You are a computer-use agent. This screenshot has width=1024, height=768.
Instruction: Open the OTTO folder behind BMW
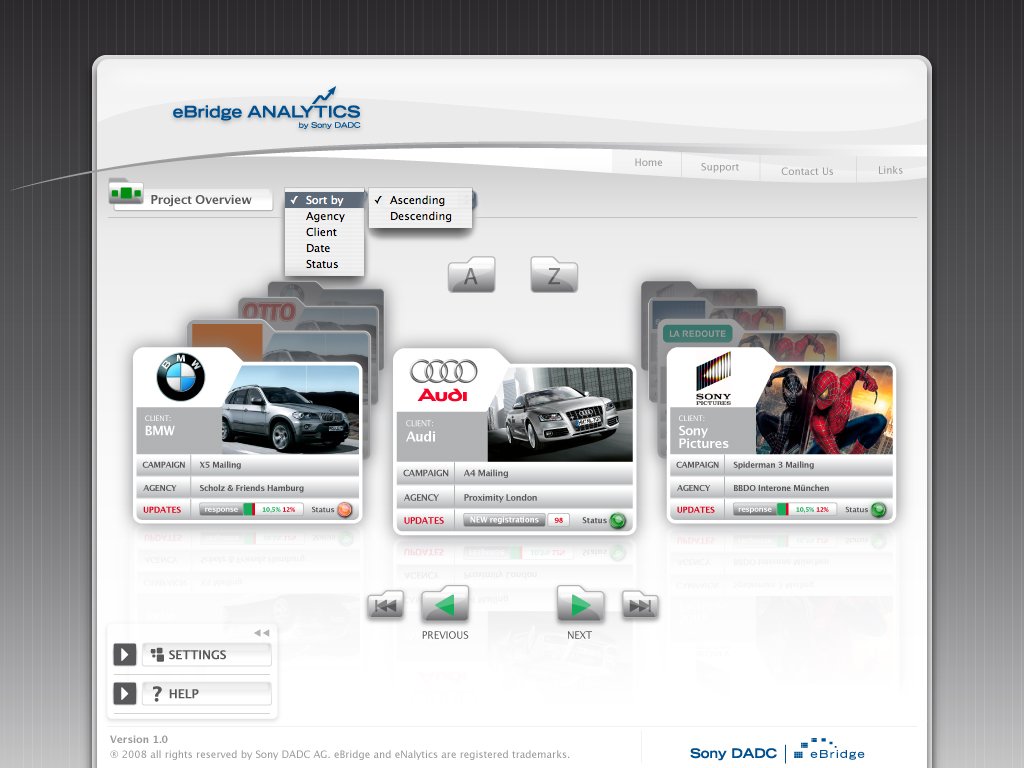coord(269,312)
